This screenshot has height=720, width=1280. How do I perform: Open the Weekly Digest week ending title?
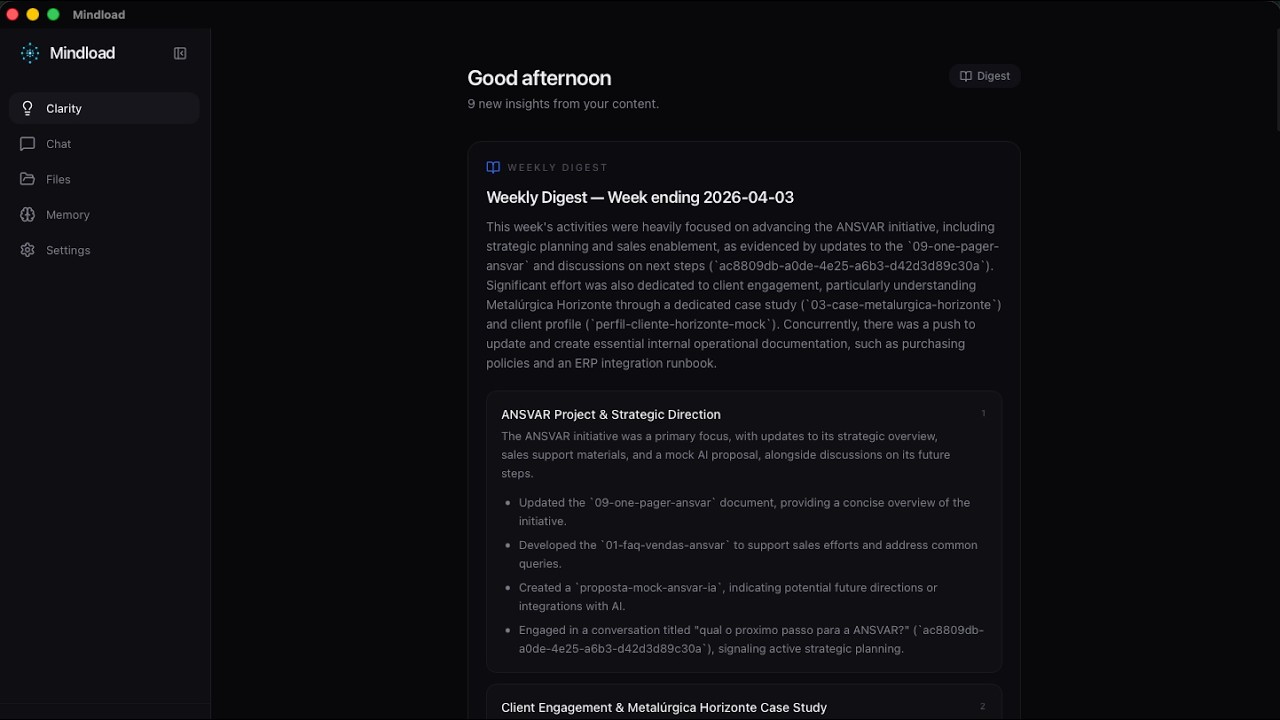coord(640,198)
